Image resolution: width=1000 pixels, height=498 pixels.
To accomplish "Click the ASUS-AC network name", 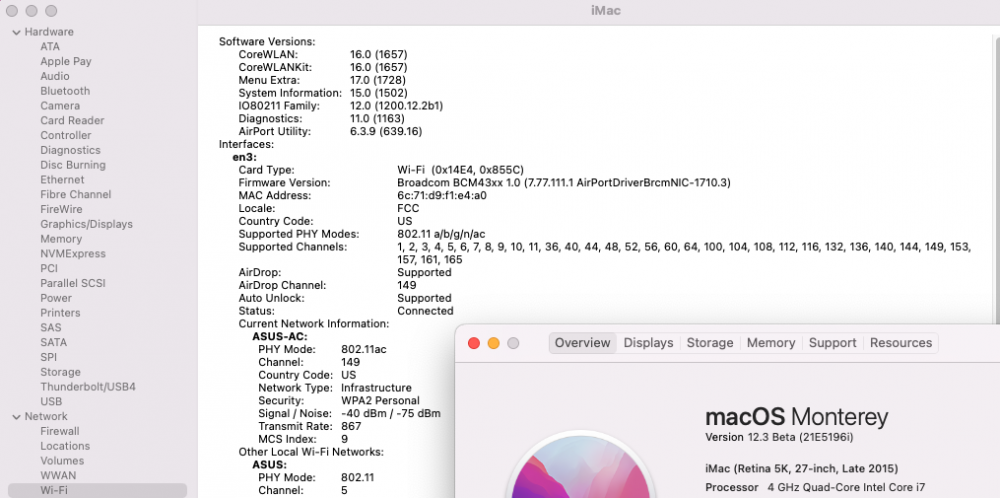I will (x=280, y=336).
